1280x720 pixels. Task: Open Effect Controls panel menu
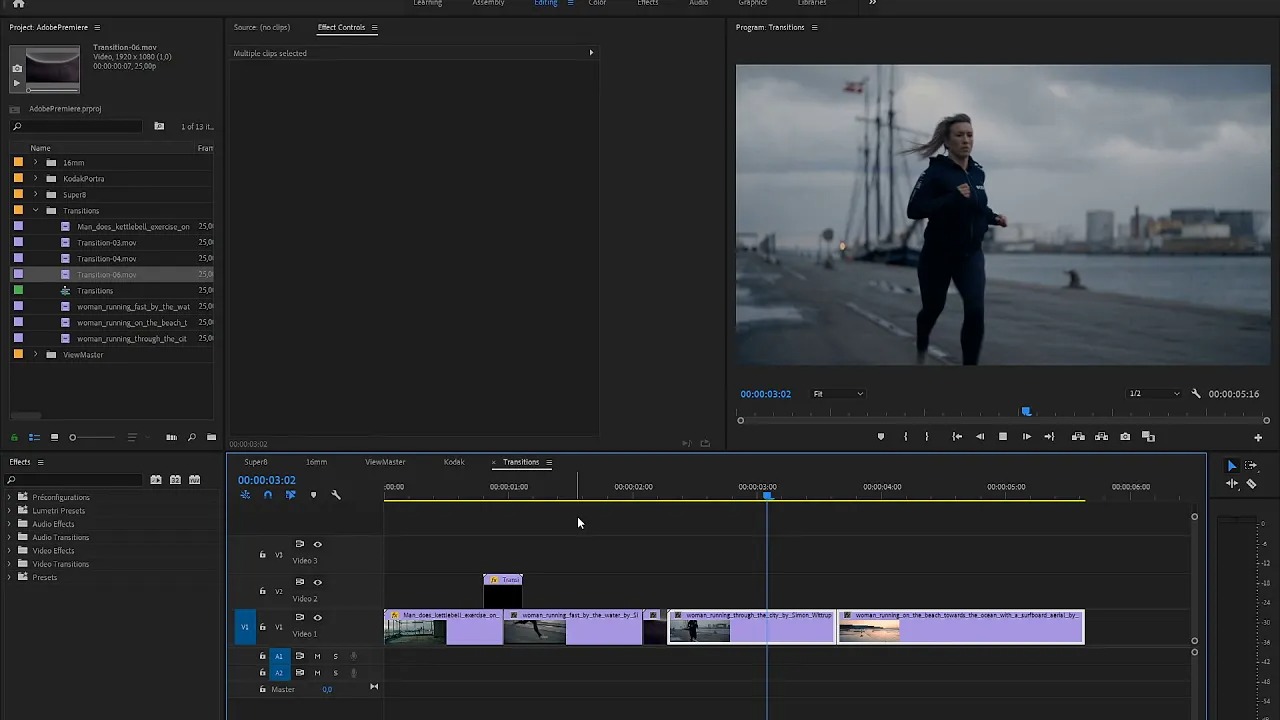pyautogui.click(x=374, y=27)
